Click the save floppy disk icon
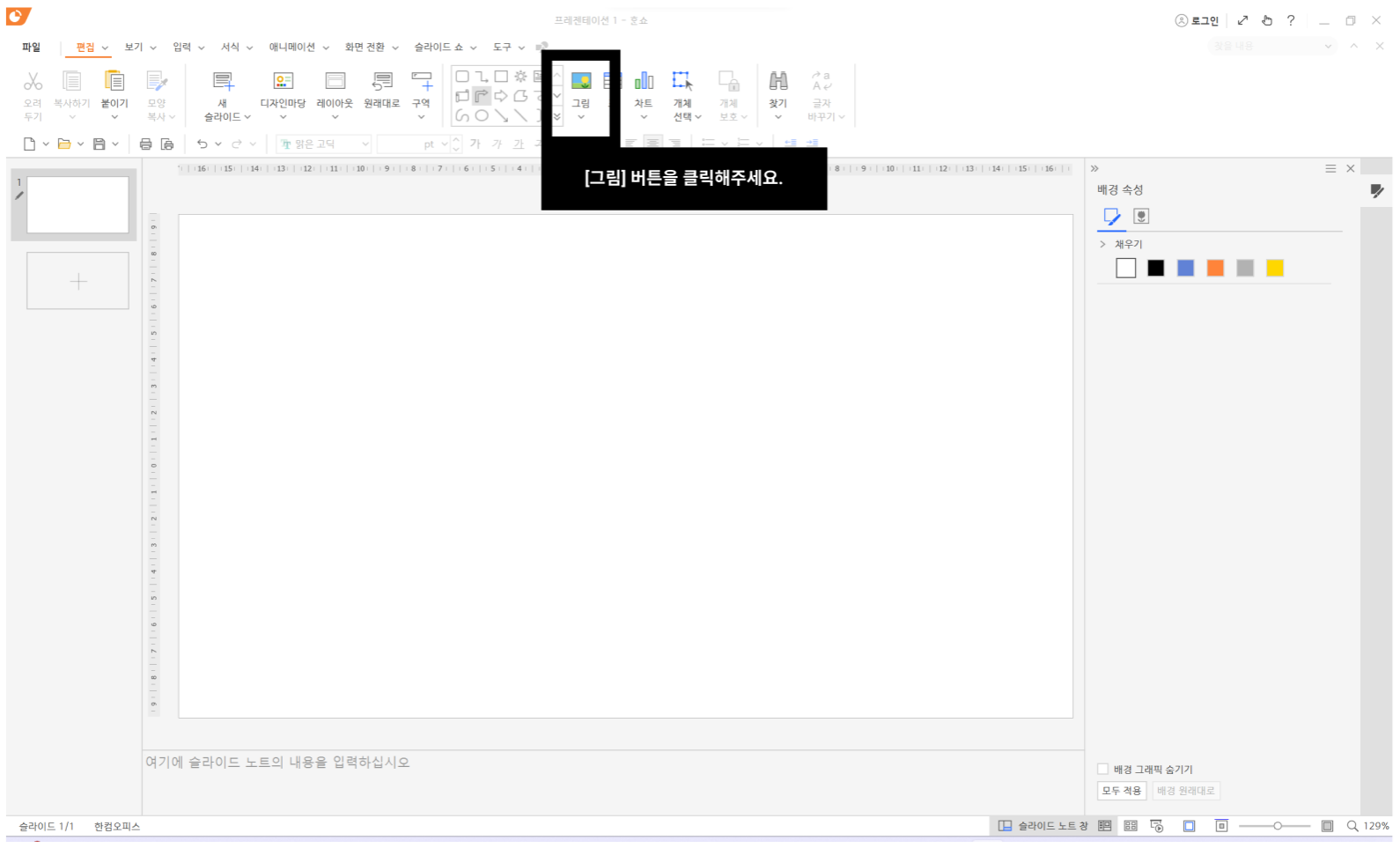This screenshot has height=848, width=1400. pyautogui.click(x=99, y=144)
